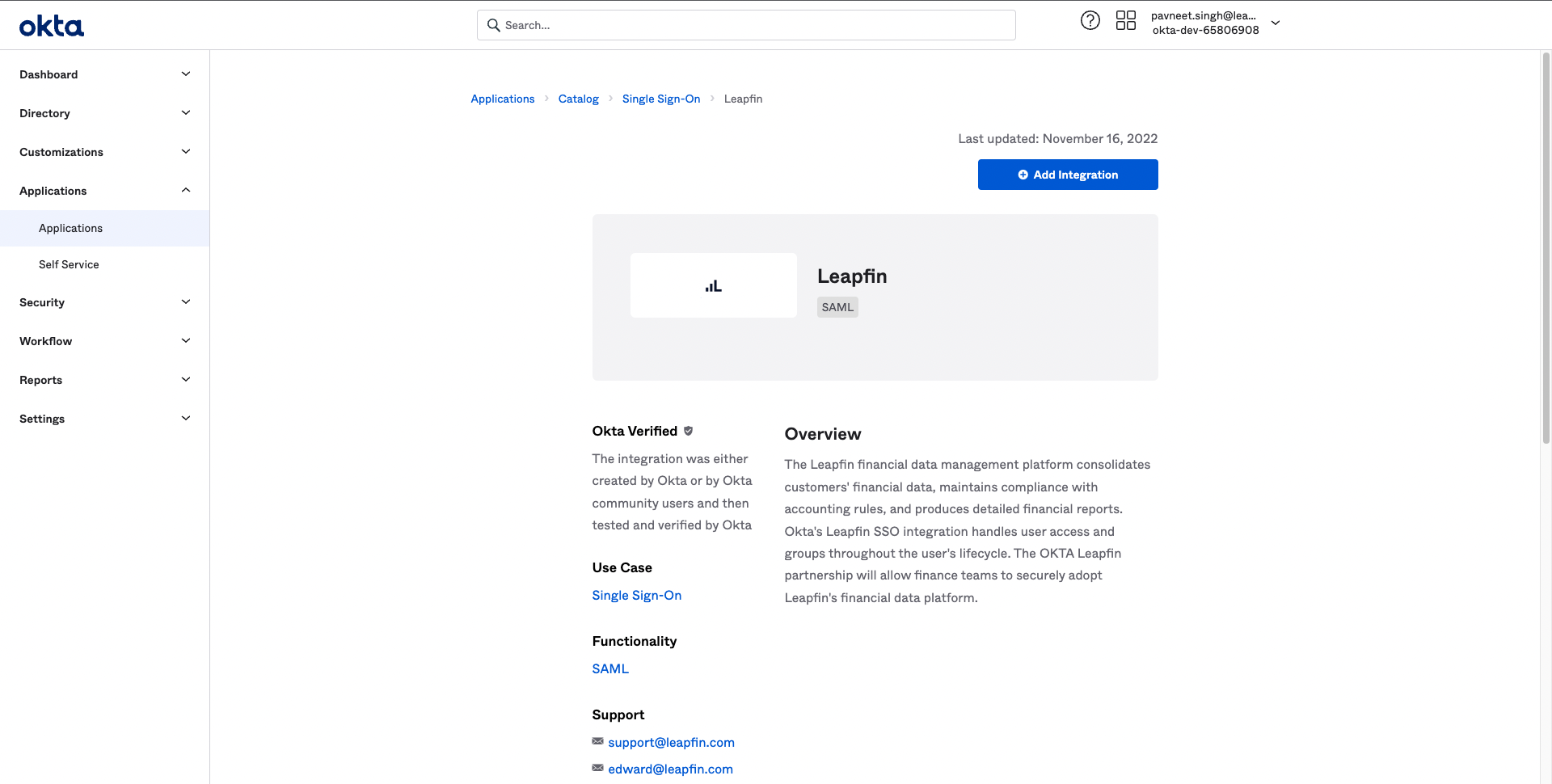
Task: Click the search magnifier icon
Action: pos(493,25)
